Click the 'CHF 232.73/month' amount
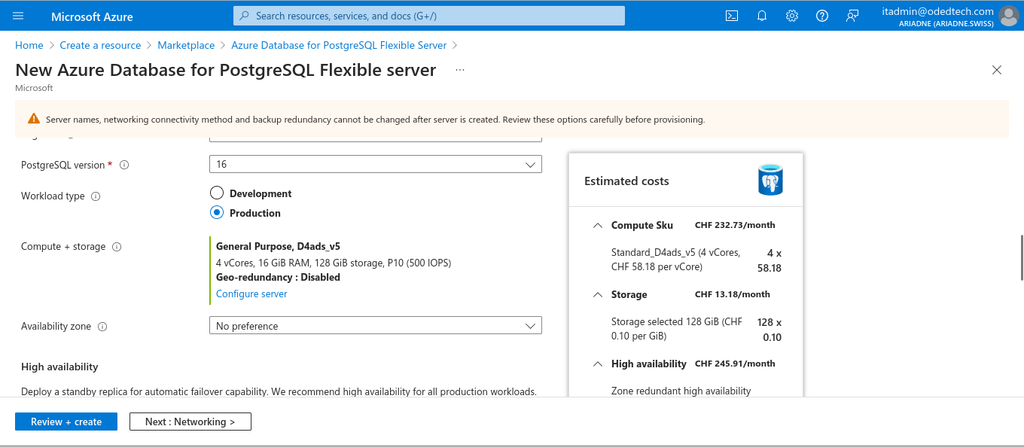The width and height of the screenshot is (1024, 447). 735,225
